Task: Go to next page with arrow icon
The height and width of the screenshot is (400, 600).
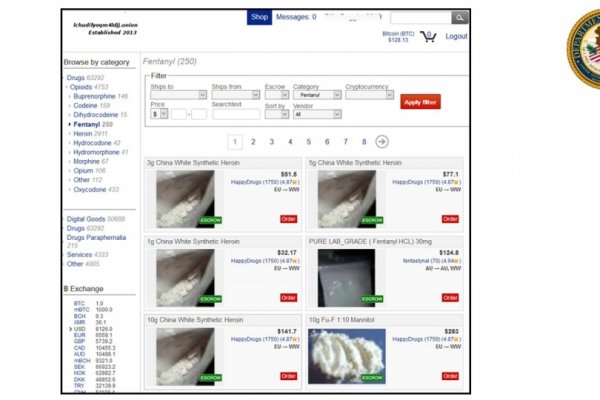Action: click(x=382, y=142)
